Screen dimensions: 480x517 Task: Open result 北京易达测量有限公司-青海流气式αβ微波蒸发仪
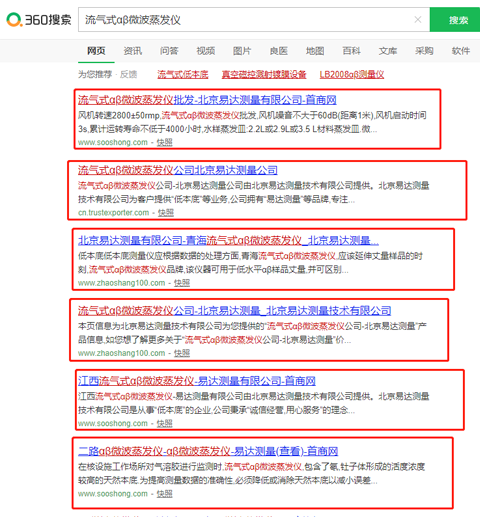pos(228,240)
